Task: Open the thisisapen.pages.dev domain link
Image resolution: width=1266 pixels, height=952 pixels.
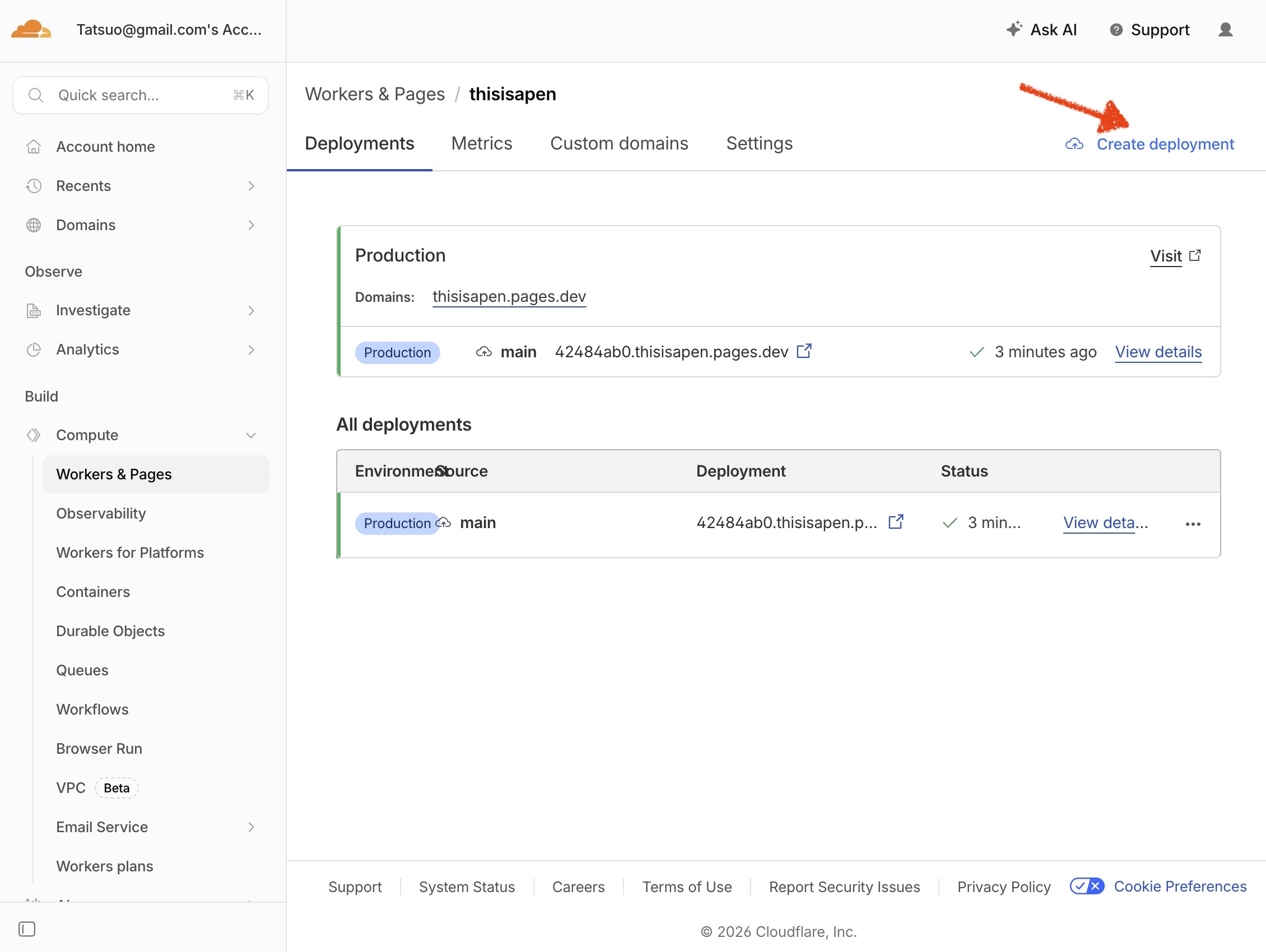Action: (x=509, y=296)
